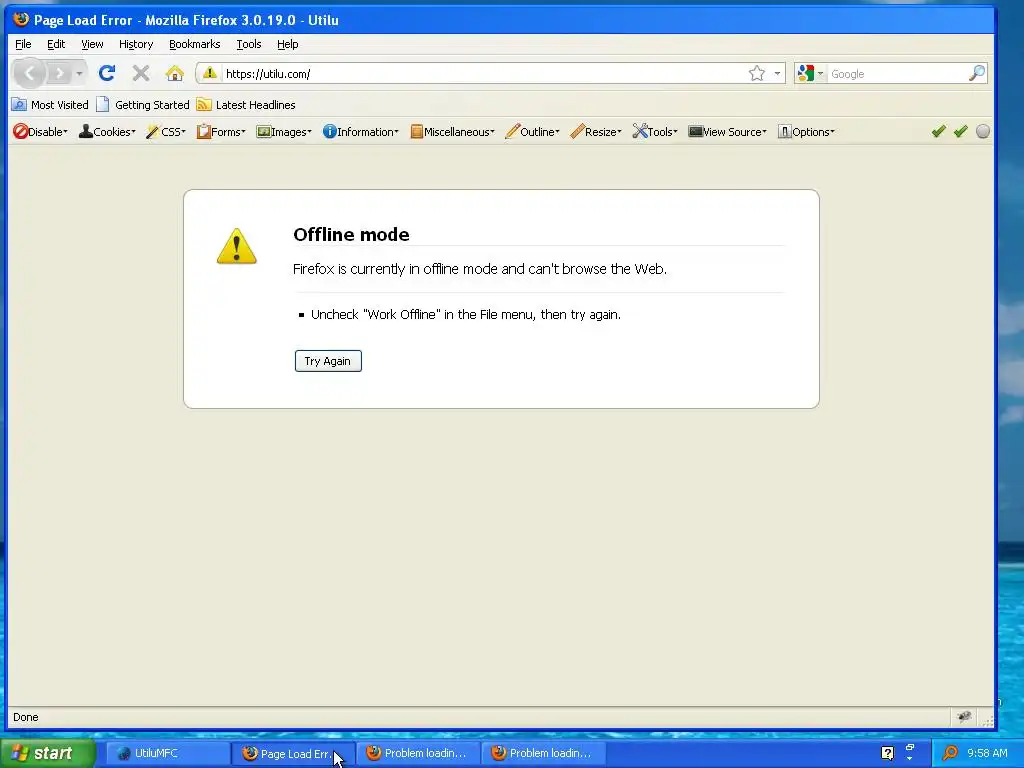Click the yellow warning triangle on error page
This screenshot has width=1024, height=768.
click(236, 246)
